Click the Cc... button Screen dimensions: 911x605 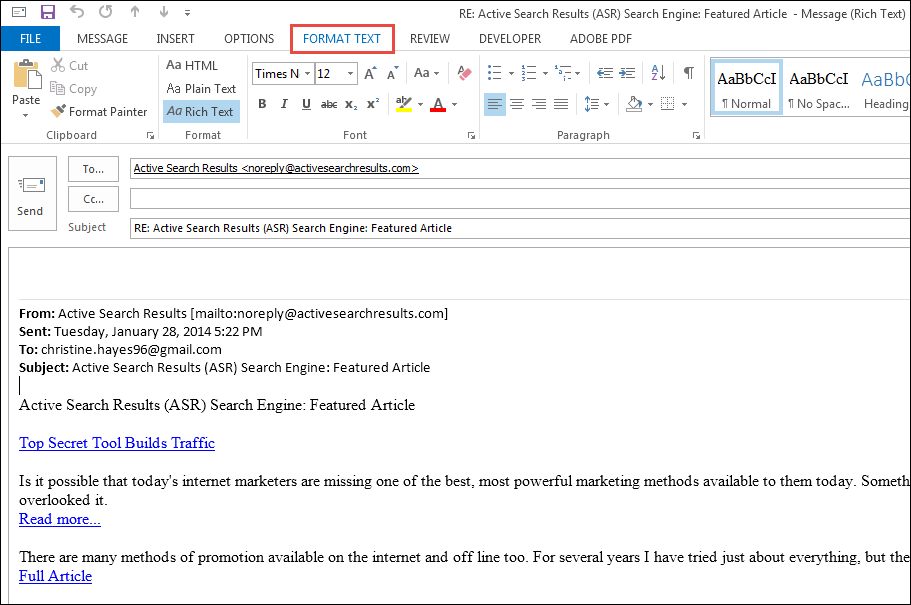[x=93, y=199]
